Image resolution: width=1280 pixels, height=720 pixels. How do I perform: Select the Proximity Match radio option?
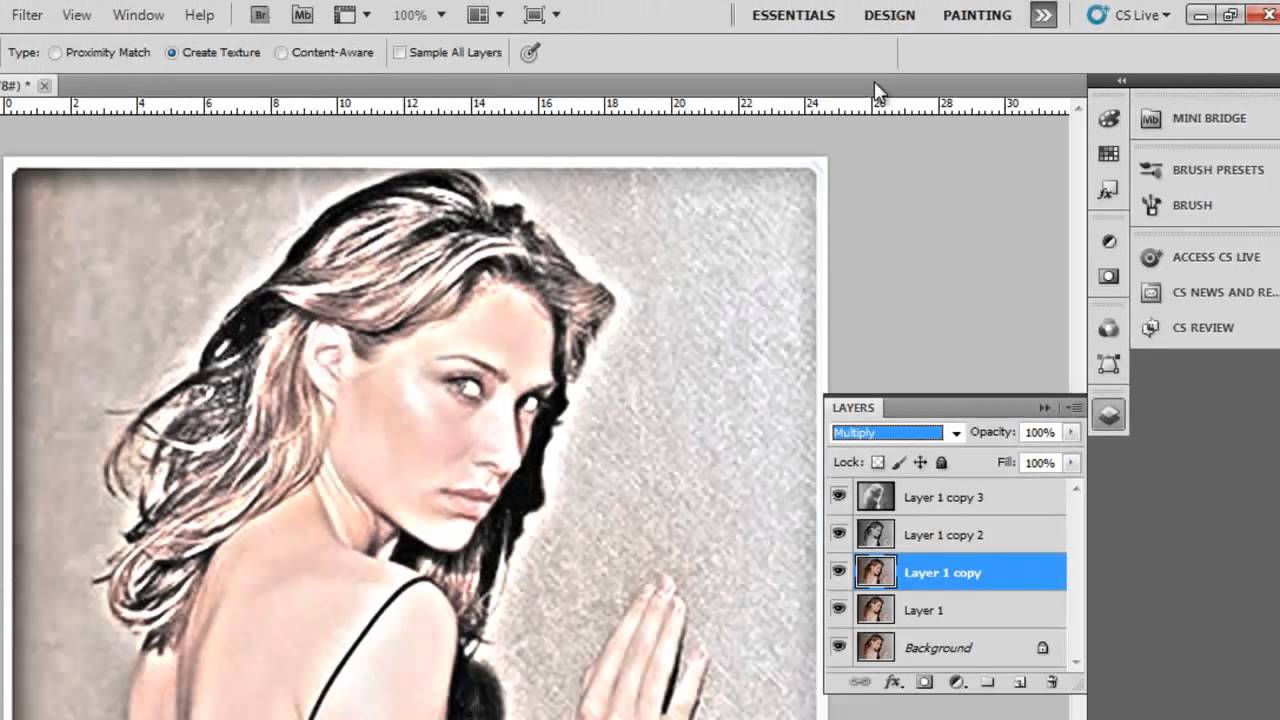pyautogui.click(x=99, y=52)
